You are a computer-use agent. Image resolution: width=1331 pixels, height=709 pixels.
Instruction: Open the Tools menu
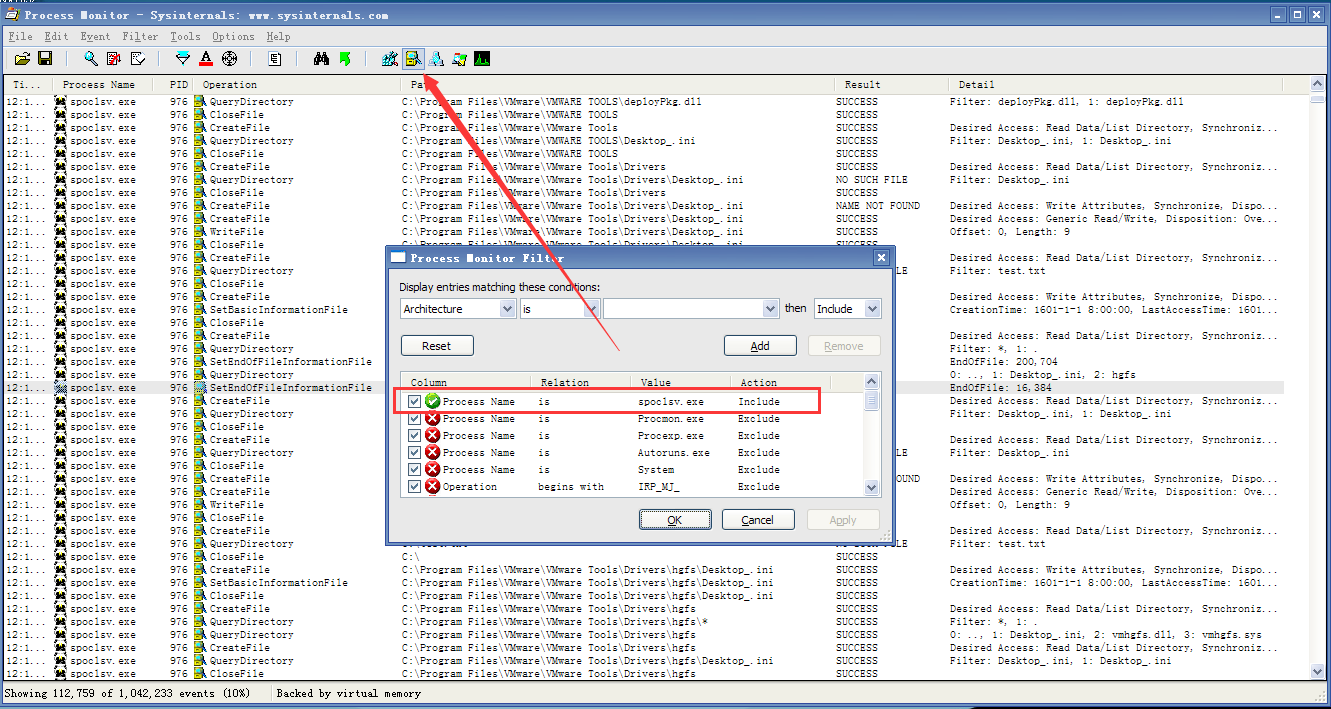click(x=185, y=36)
